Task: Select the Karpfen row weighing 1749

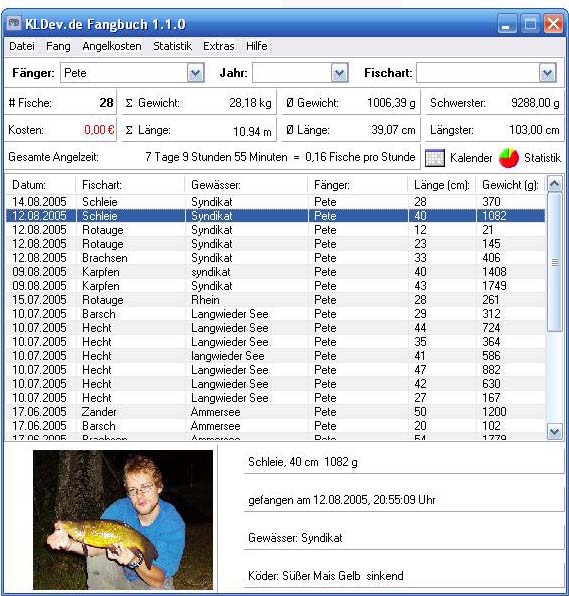Action: [x=276, y=286]
